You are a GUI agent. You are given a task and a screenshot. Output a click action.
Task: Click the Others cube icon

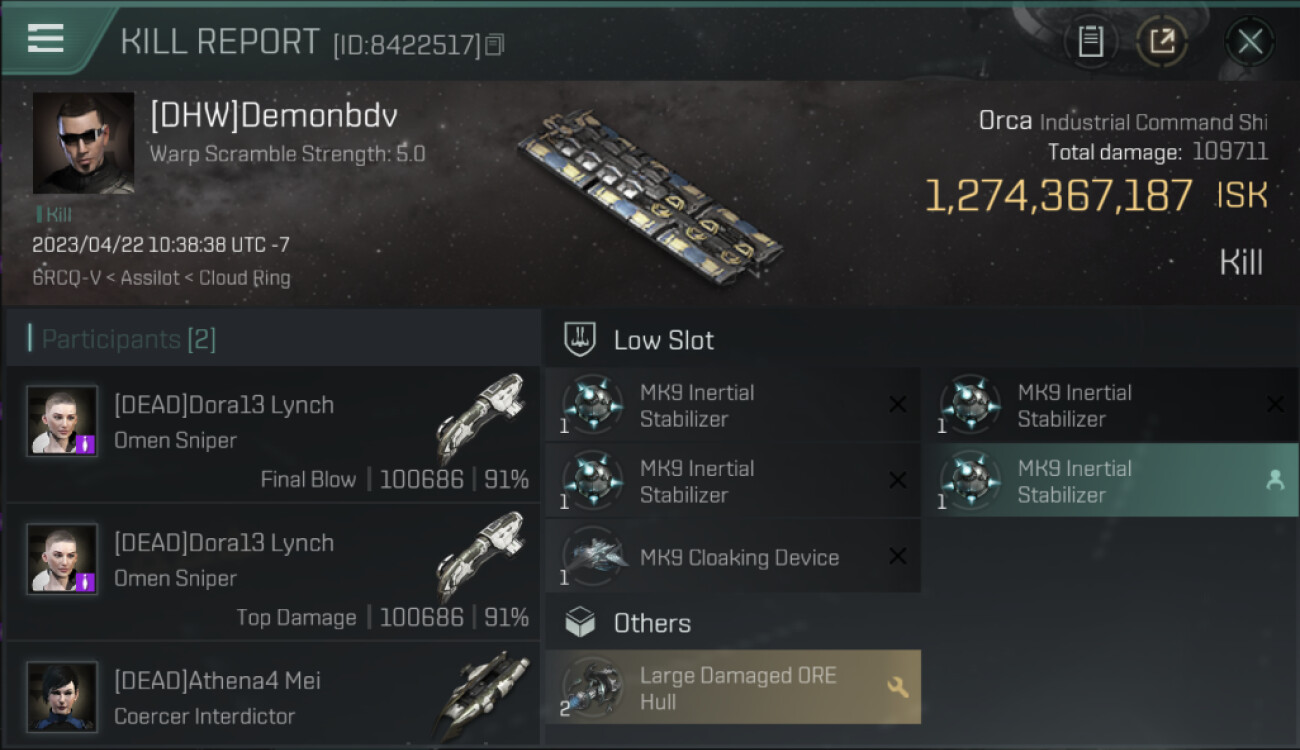580,623
